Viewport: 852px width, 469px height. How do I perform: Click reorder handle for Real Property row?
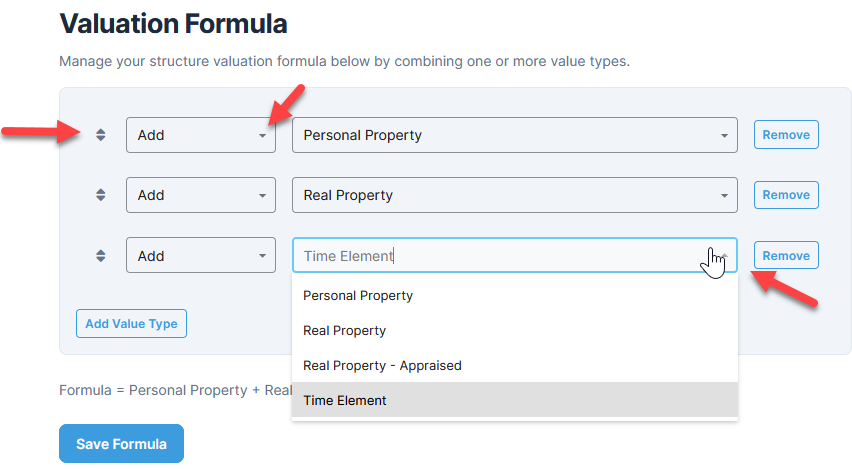(x=101, y=195)
